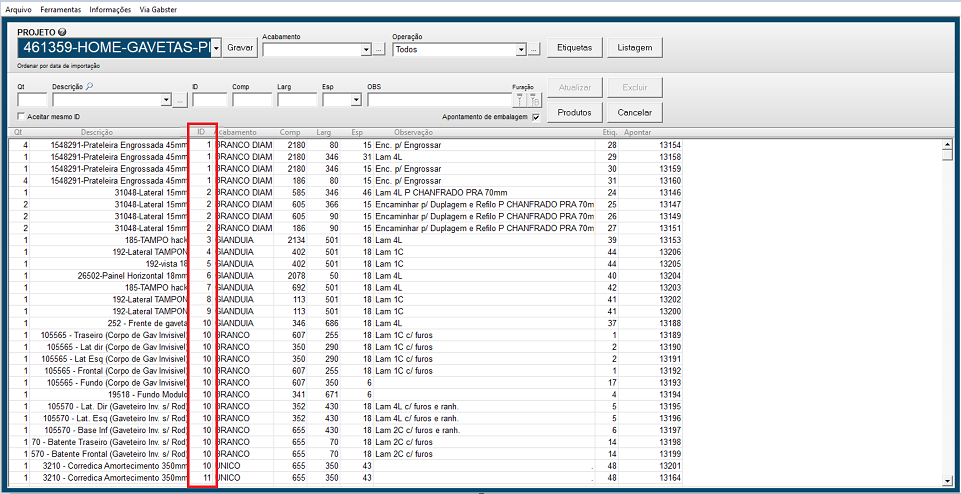Click the ellipsis button beside Descrição field
961x494 pixels.
(x=180, y=100)
